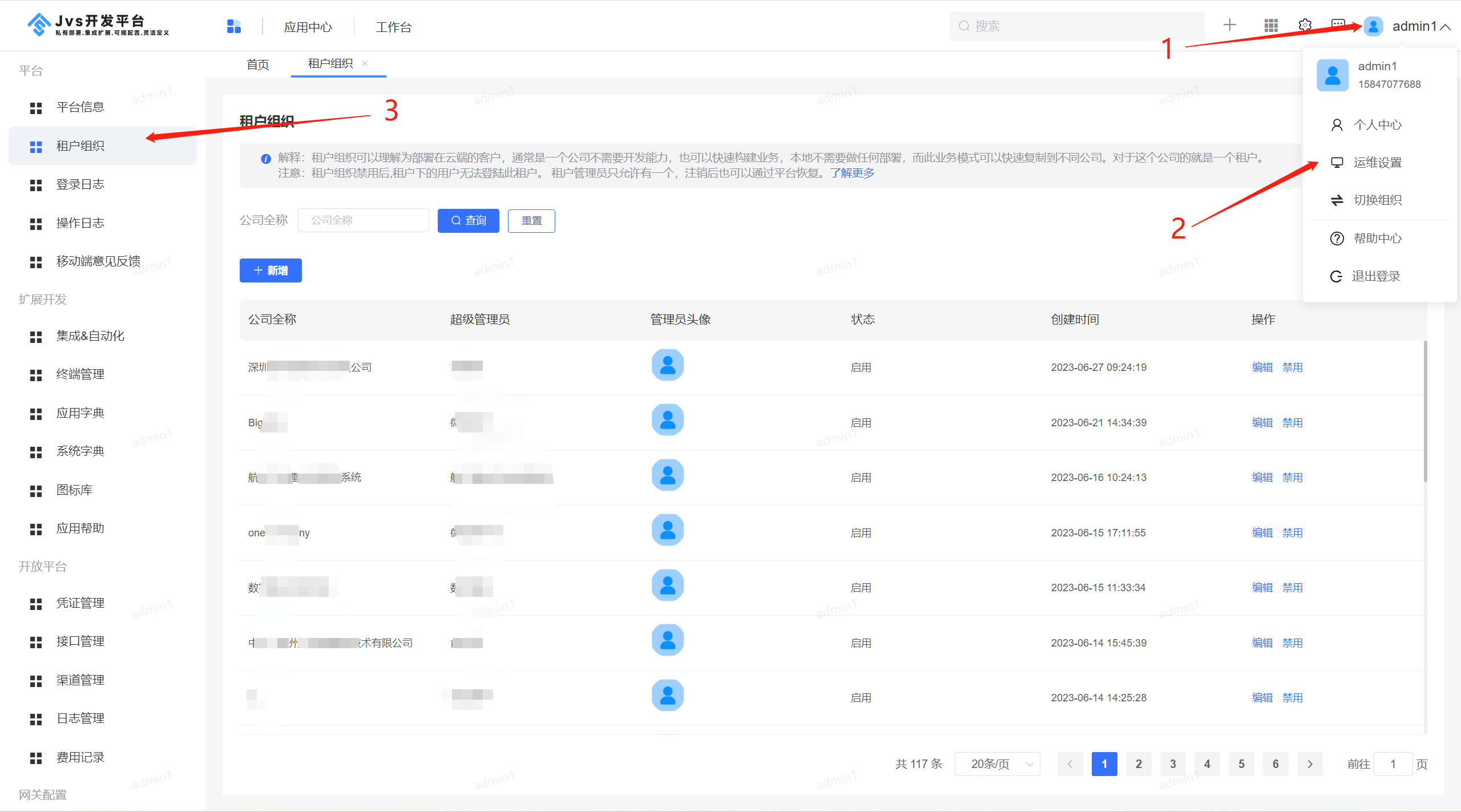Collapse the admin1 user menu chevron
The height and width of the screenshot is (812, 1461).
coord(1446,27)
